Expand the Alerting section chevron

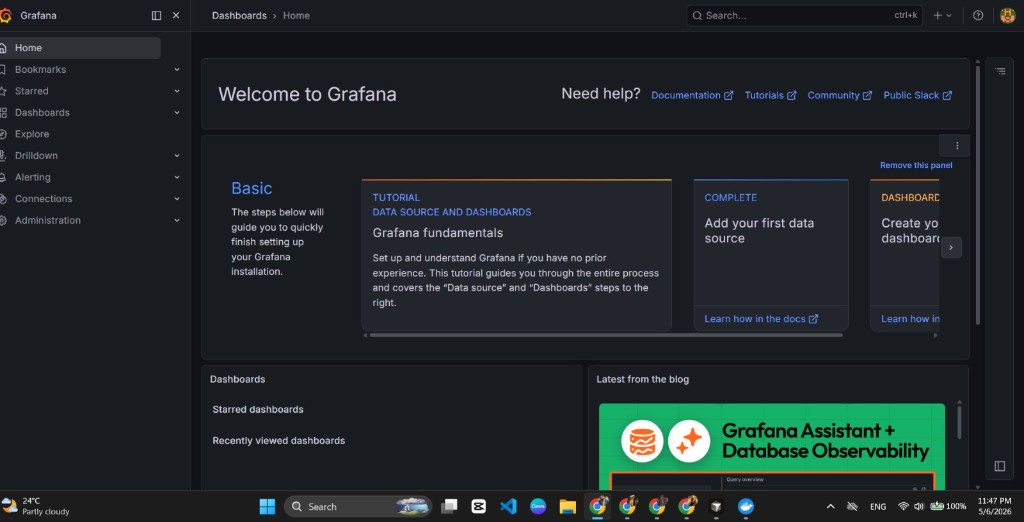pyautogui.click(x=177, y=177)
